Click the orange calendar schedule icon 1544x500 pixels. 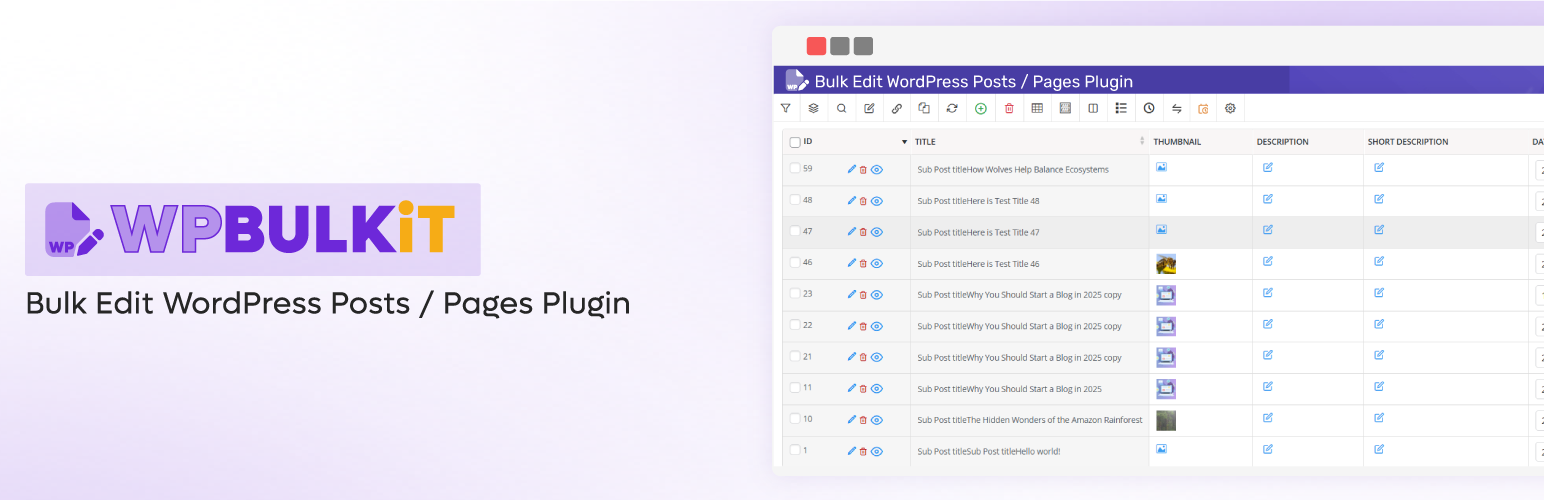click(x=1203, y=108)
